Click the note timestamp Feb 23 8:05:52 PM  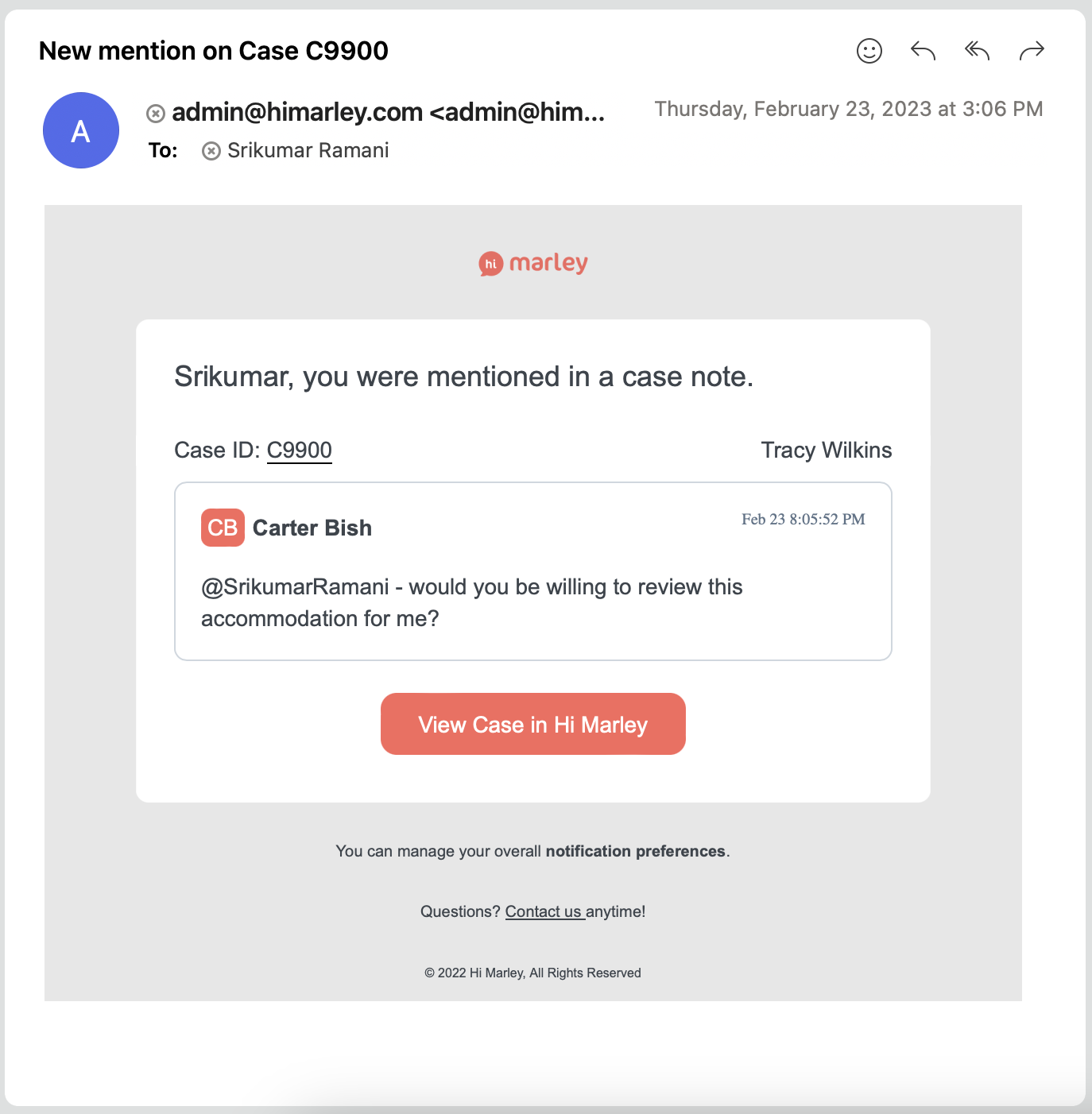coord(803,520)
